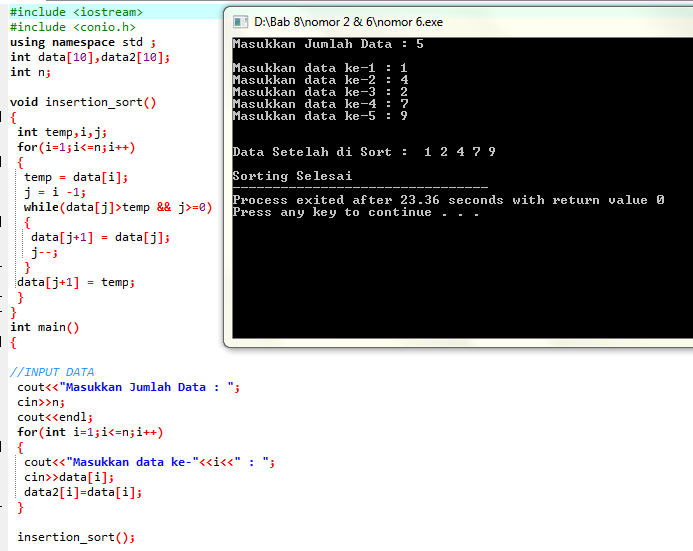Click the 'insertion_sort();' call in main
The height and width of the screenshot is (551, 693).
coord(76,537)
